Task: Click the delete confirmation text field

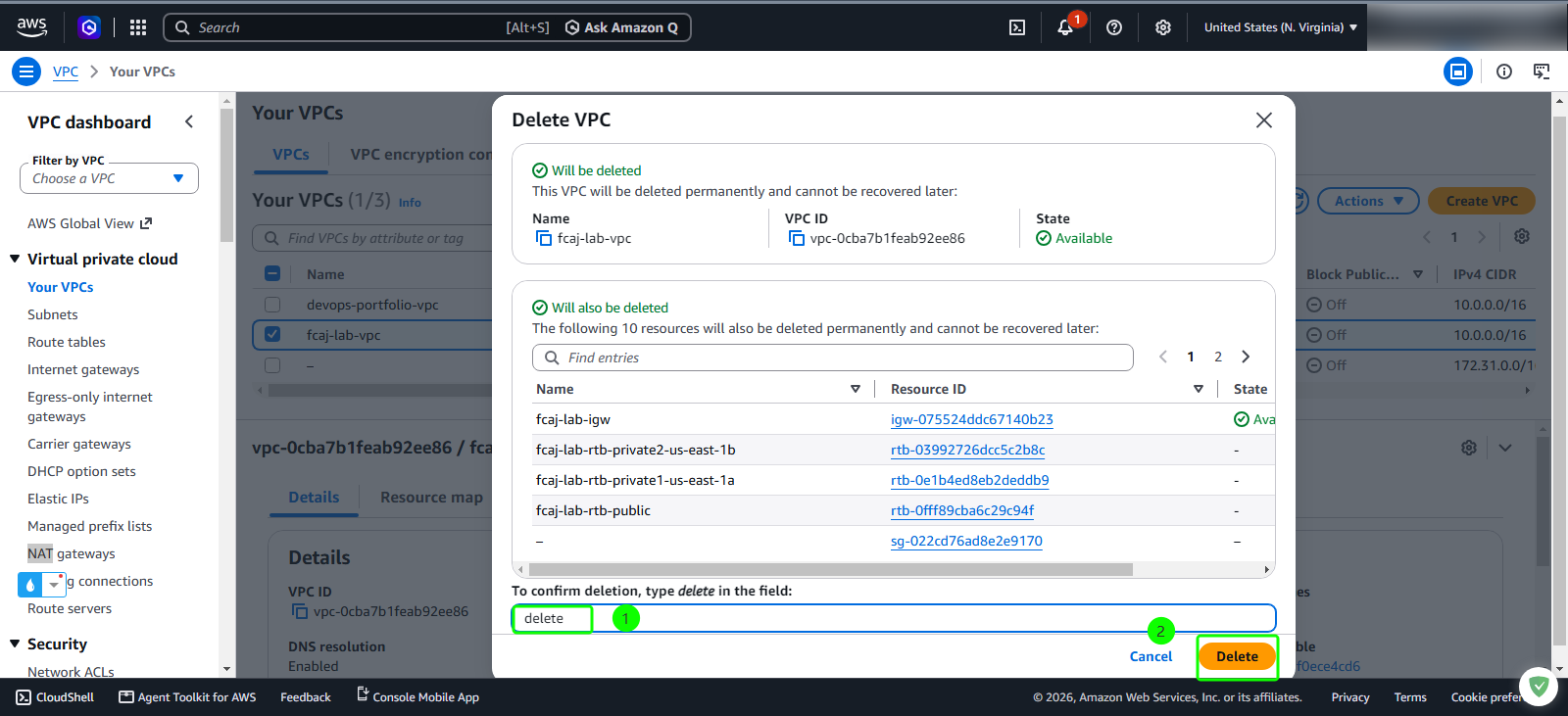Action: pos(894,618)
